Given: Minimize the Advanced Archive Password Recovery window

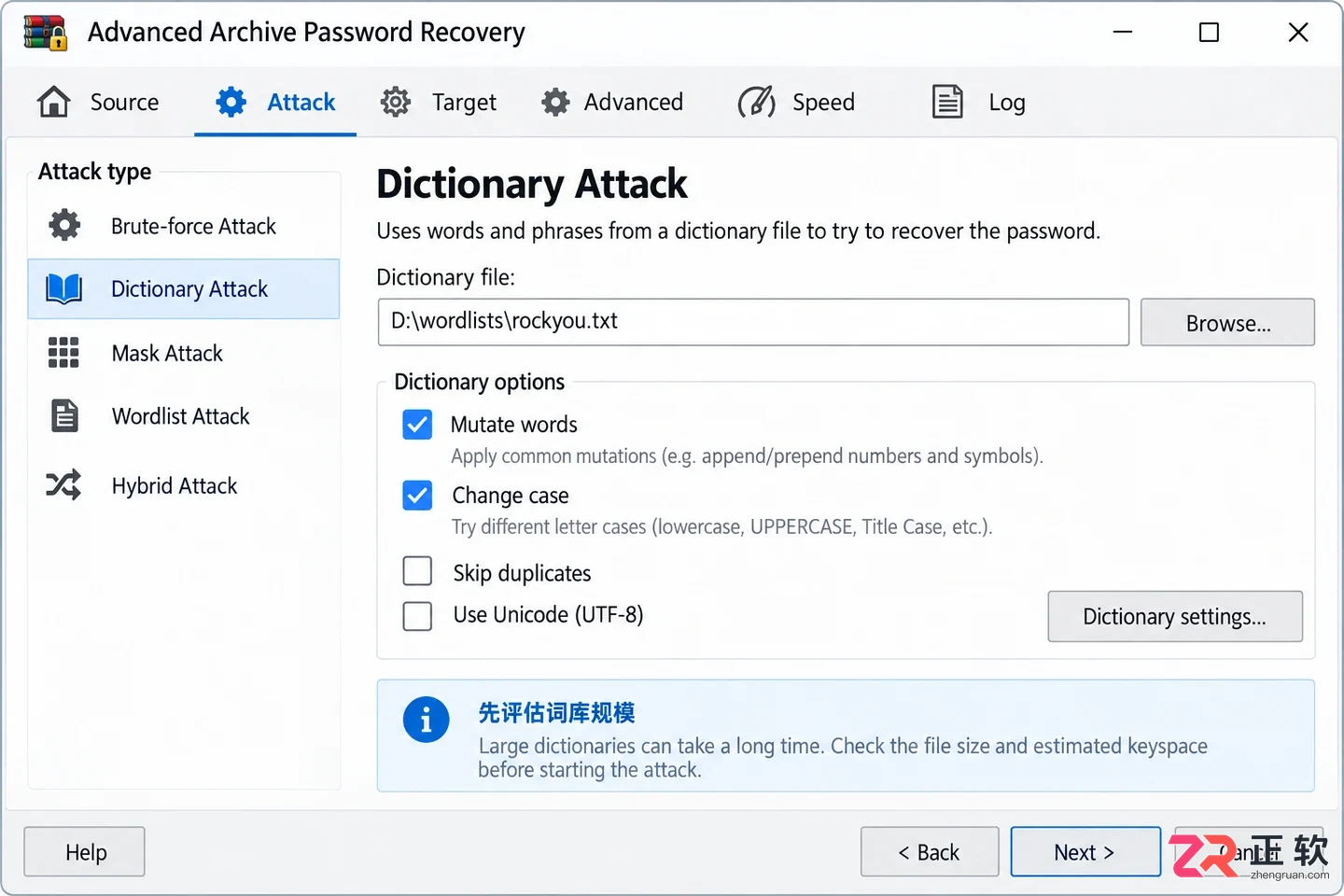Looking at the screenshot, I should tap(1123, 33).
